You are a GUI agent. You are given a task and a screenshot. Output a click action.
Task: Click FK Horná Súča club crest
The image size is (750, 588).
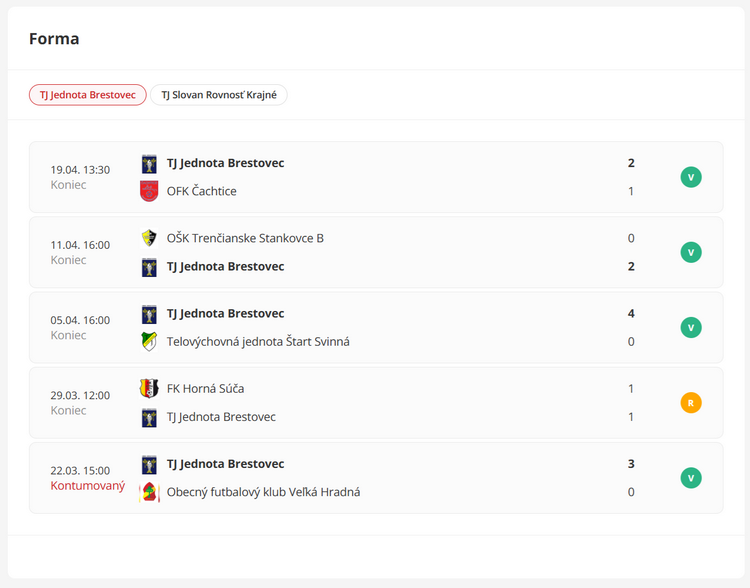pyautogui.click(x=149, y=388)
